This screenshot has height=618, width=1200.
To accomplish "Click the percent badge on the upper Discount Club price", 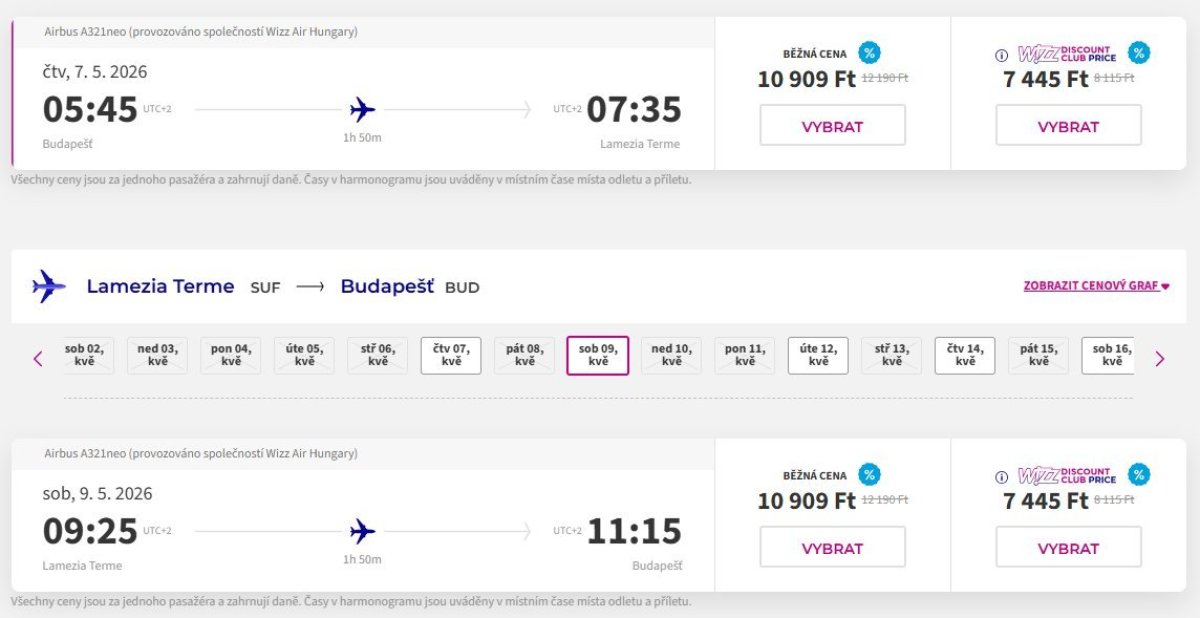I will pyautogui.click(x=1138, y=53).
